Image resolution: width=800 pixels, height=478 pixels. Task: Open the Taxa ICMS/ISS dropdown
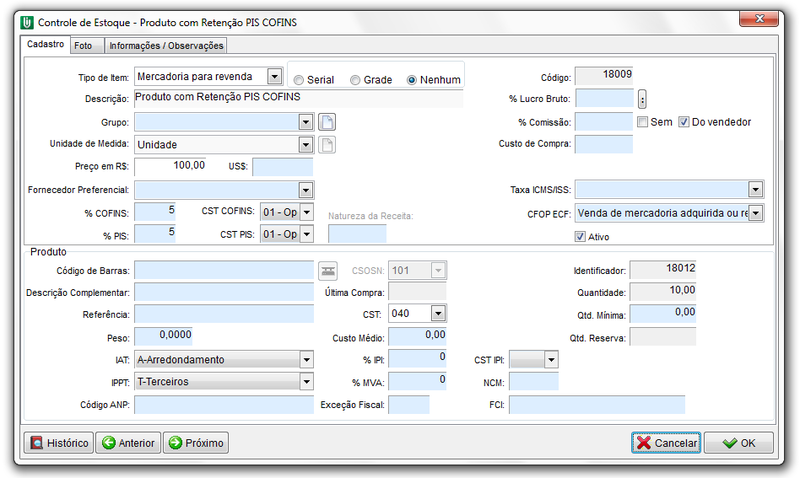(x=755, y=189)
